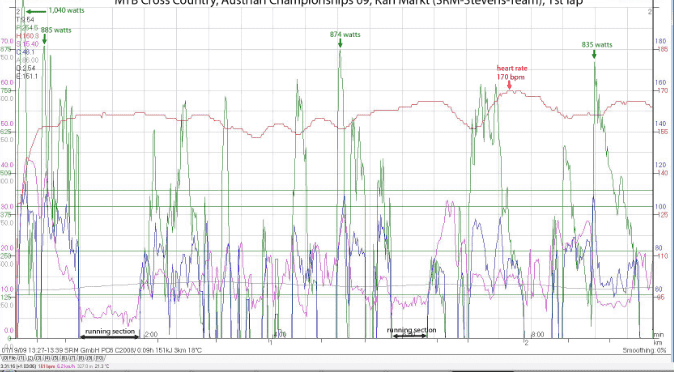Viewport: 674px width, 372px height.
Task: Click the 70.0 speed axis label
Action: (7, 41)
